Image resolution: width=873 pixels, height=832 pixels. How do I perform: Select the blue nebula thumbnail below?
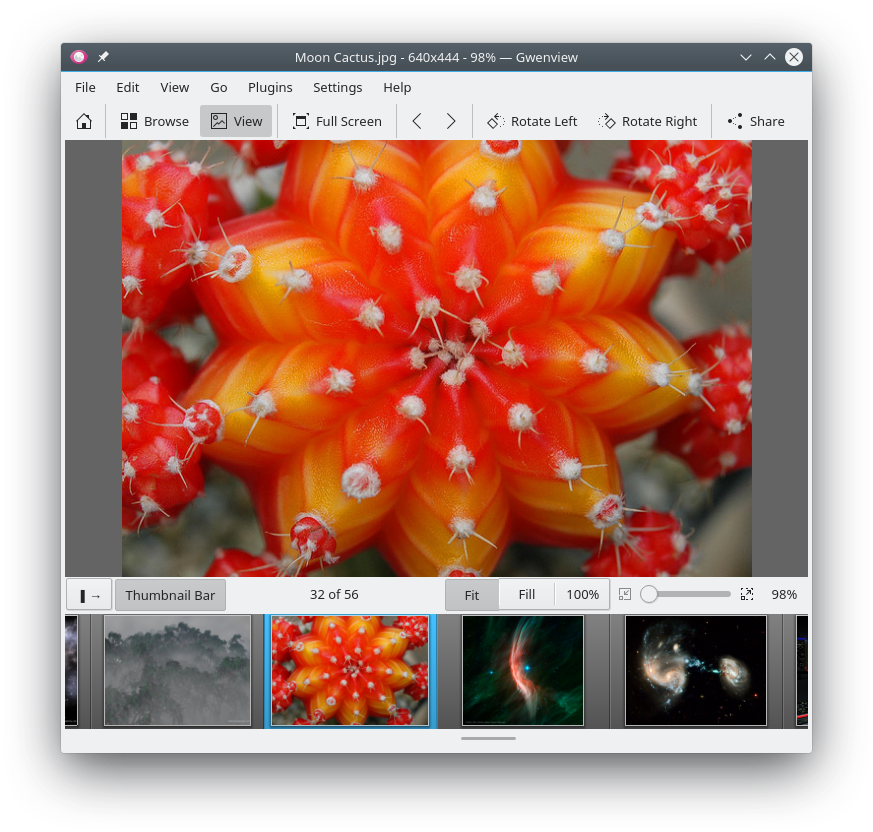coord(522,670)
